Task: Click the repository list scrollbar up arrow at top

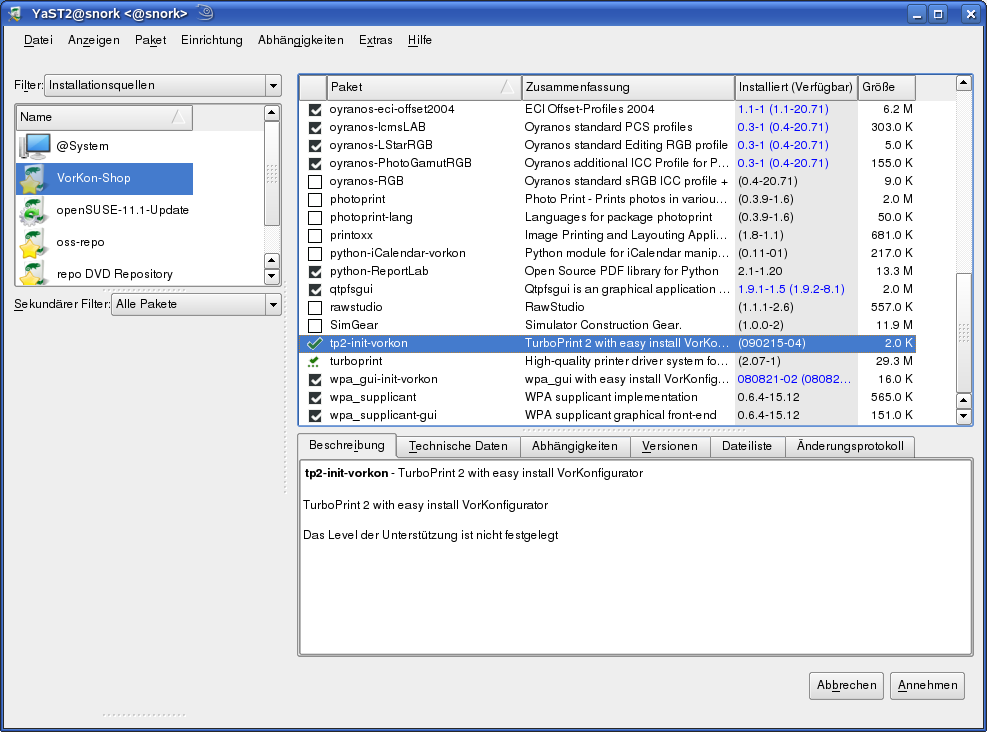Action: click(271, 113)
